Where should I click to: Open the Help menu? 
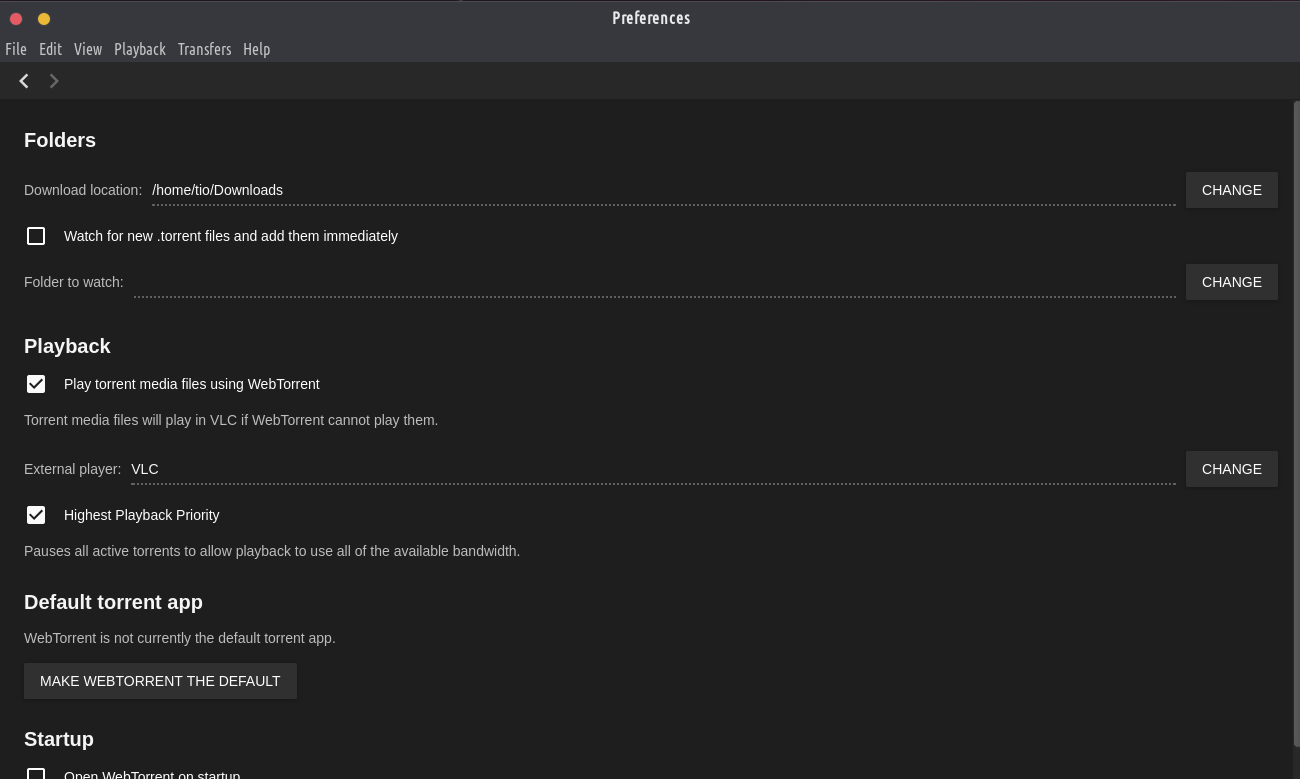(256, 49)
